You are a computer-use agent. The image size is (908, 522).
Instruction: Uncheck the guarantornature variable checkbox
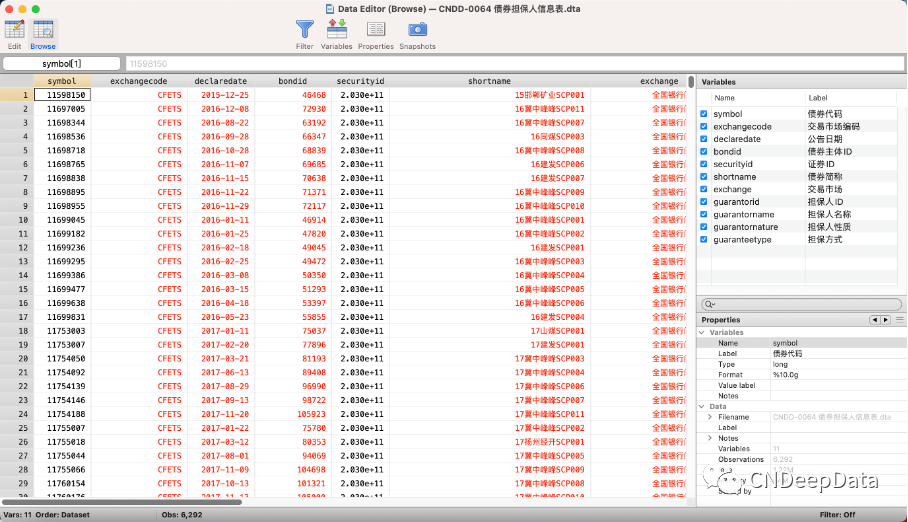[704, 227]
